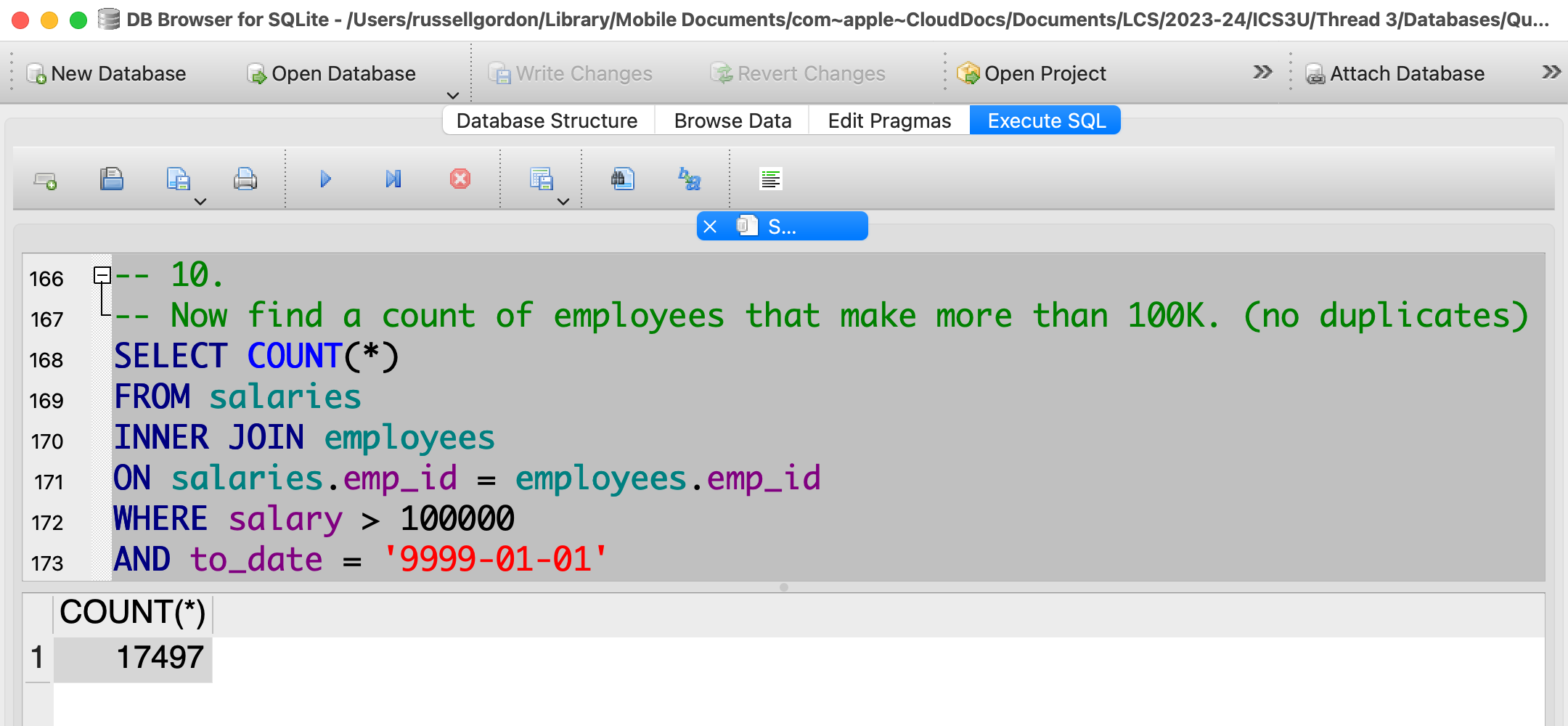Run all SQL with the play icon
Image resolution: width=1568 pixels, height=726 pixels.
pos(325,179)
